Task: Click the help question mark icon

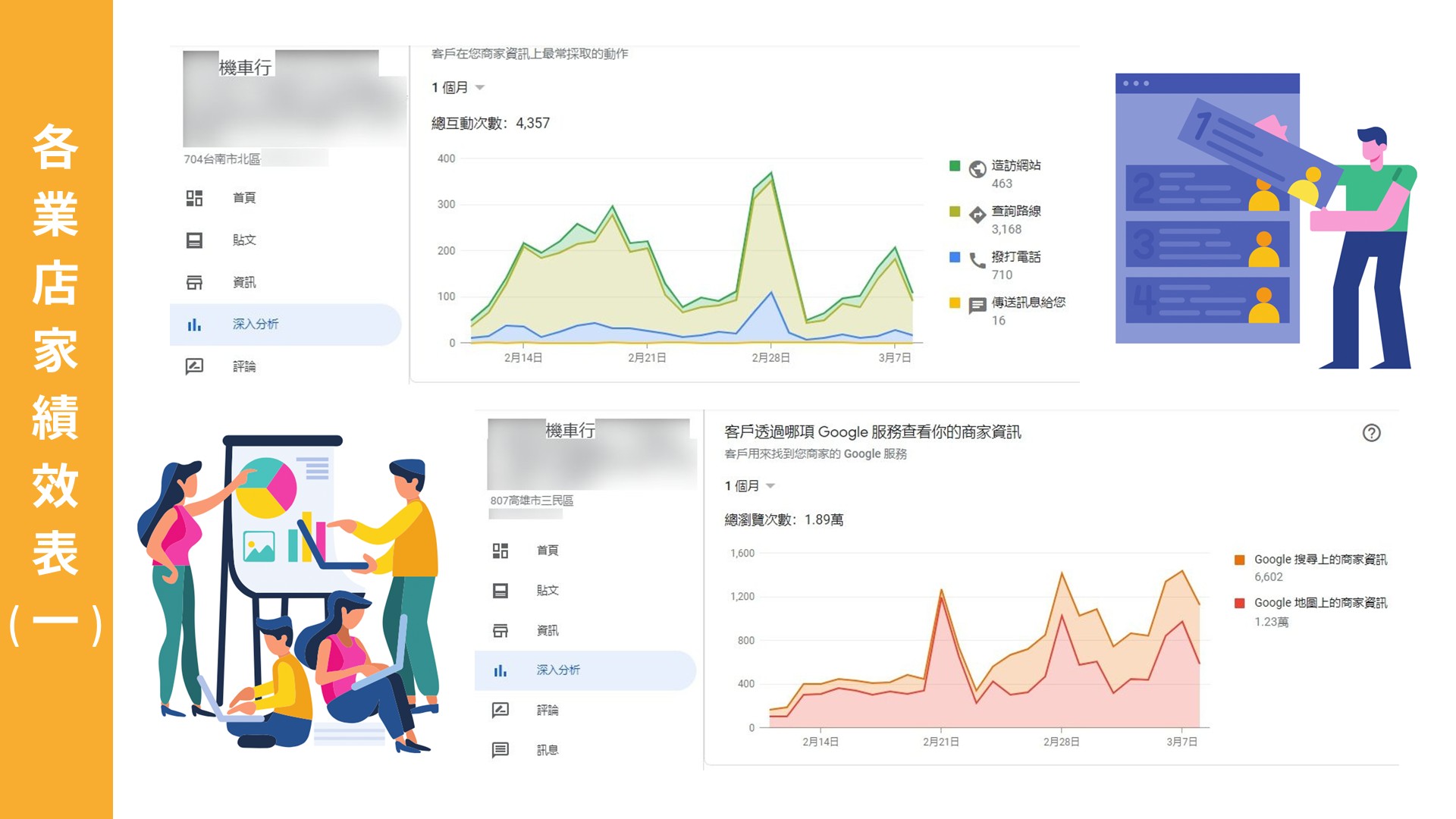Action: pyautogui.click(x=1371, y=433)
